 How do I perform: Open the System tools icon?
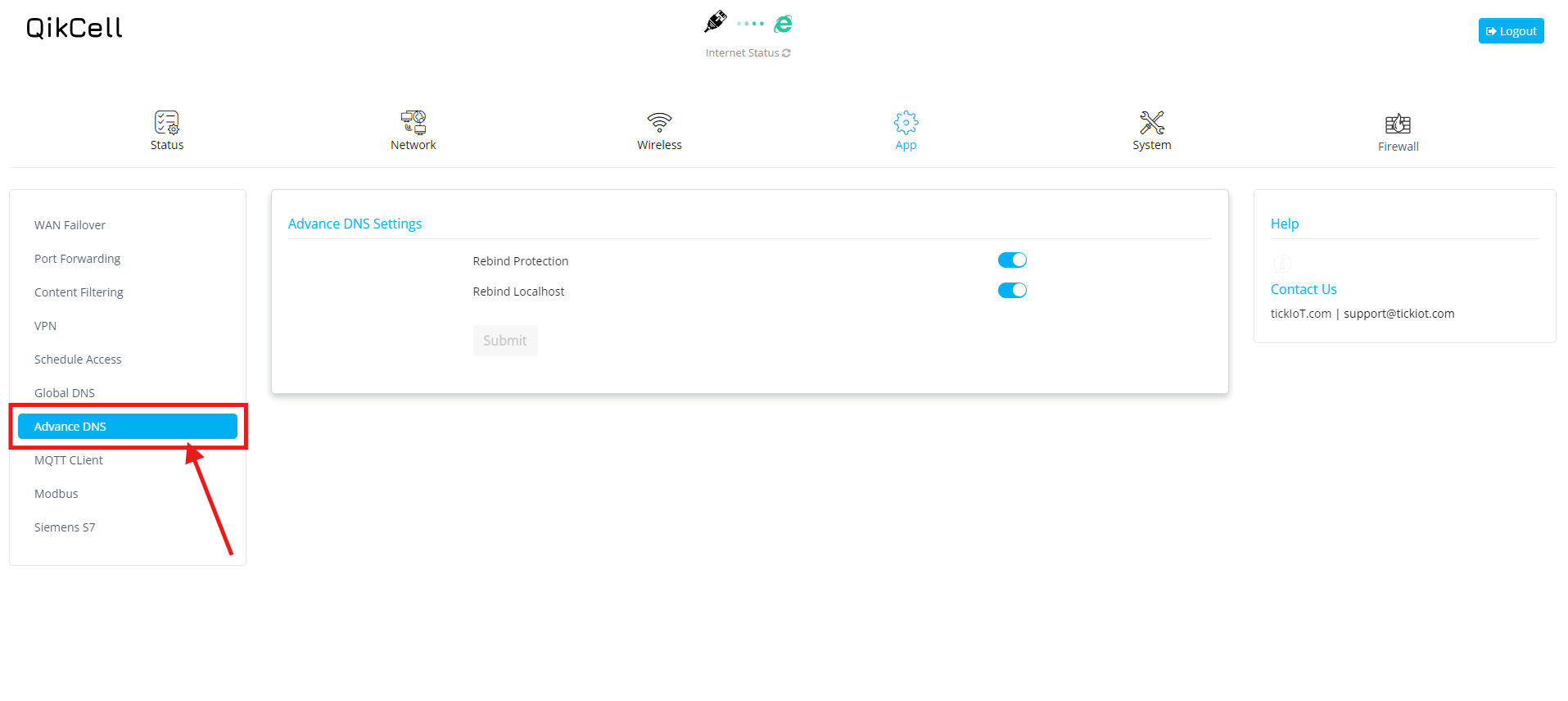pyautogui.click(x=1151, y=123)
